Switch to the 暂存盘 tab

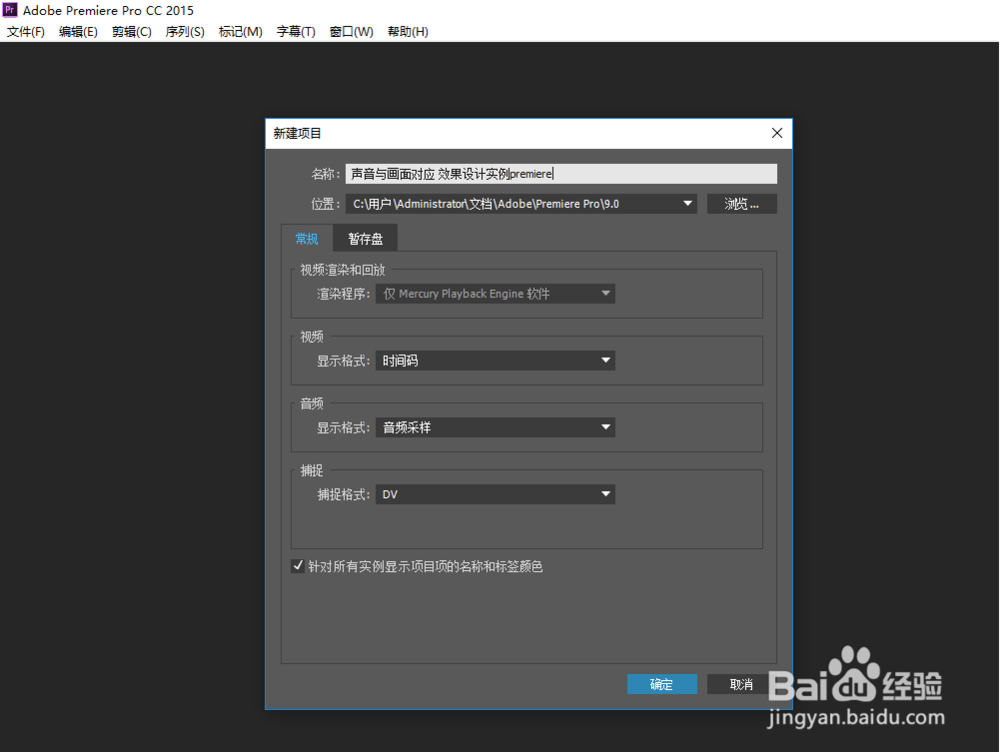[365, 239]
